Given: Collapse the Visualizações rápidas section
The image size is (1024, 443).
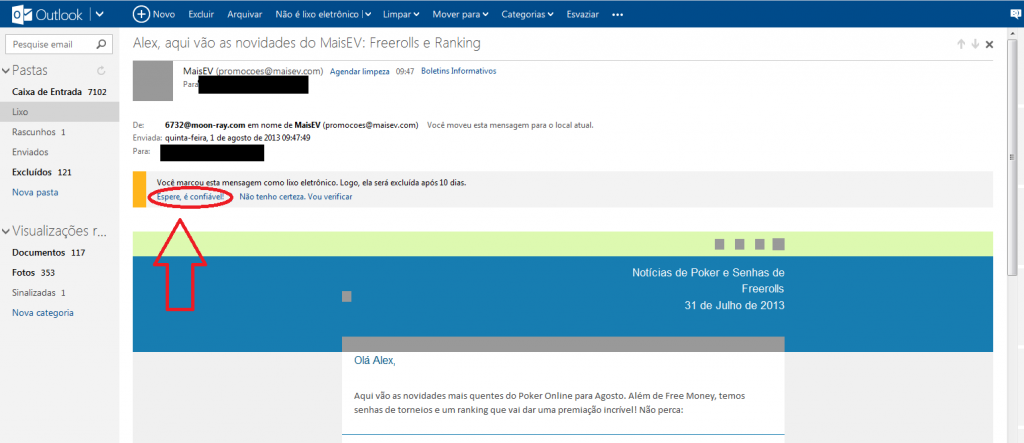Looking at the screenshot, I should (x=7, y=231).
